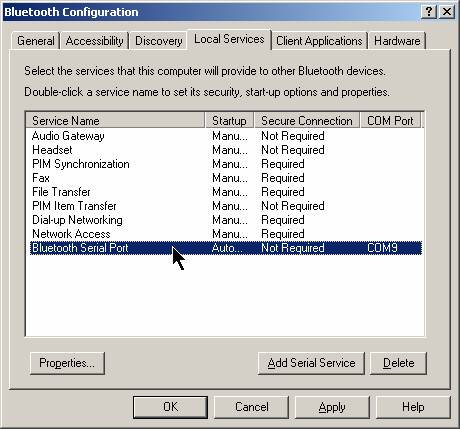Select the Local Services tab

(229, 39)
